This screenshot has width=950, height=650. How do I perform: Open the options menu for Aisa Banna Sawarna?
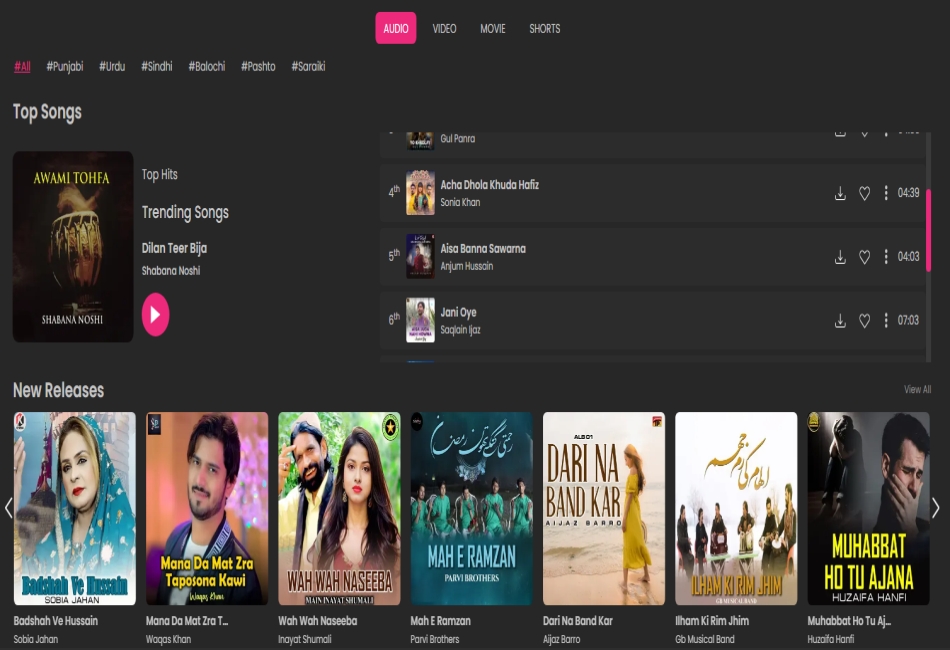coord(886,256)
